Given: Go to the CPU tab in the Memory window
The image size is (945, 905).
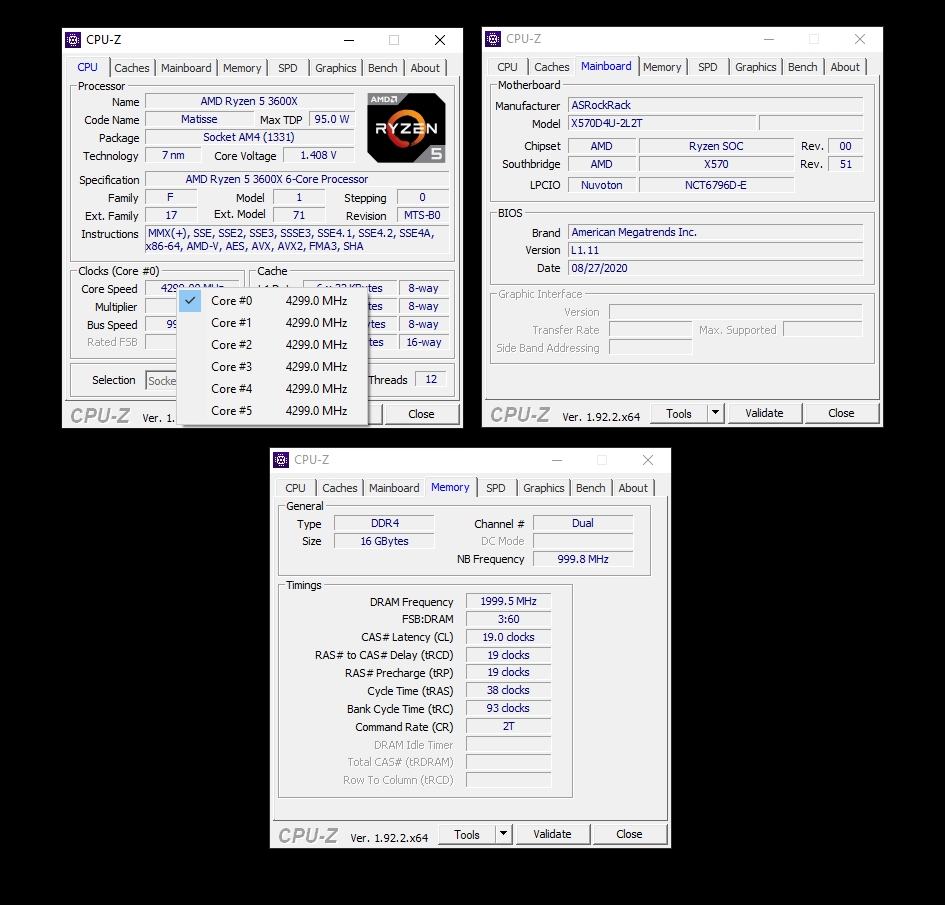Looking at the screenshot, I should [x=295, y=488].
